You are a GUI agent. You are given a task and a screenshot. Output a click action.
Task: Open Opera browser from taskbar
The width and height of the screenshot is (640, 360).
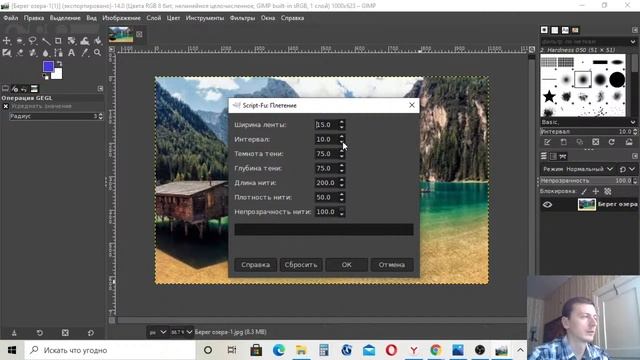pyautogui.click(x=391, y=350)
